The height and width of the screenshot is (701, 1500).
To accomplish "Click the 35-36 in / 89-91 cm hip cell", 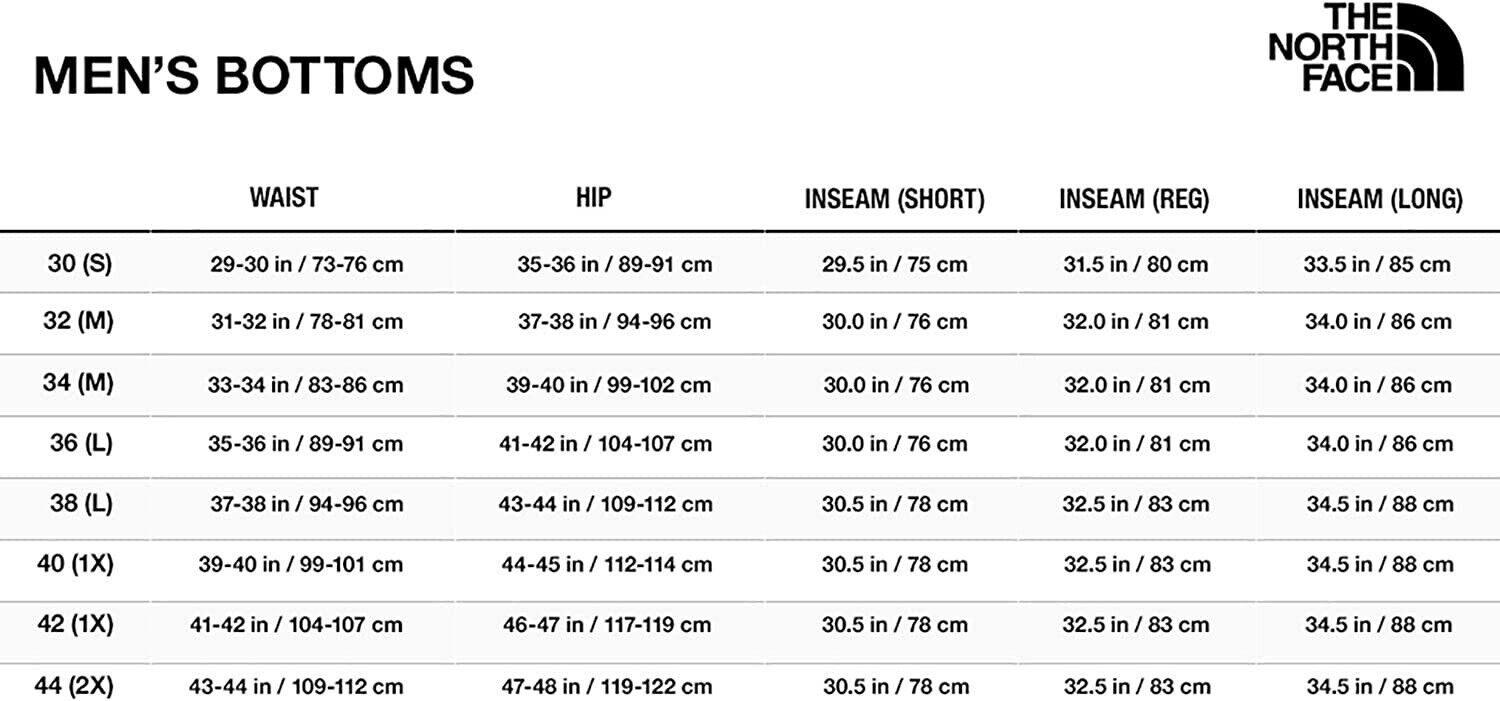I will 614,265.
